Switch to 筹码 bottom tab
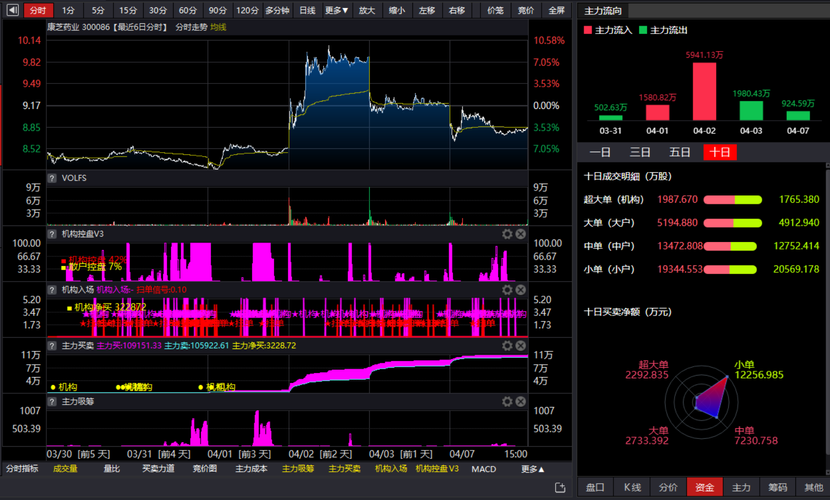This screenshot has height=500, width=830. (x=778, y=487)
